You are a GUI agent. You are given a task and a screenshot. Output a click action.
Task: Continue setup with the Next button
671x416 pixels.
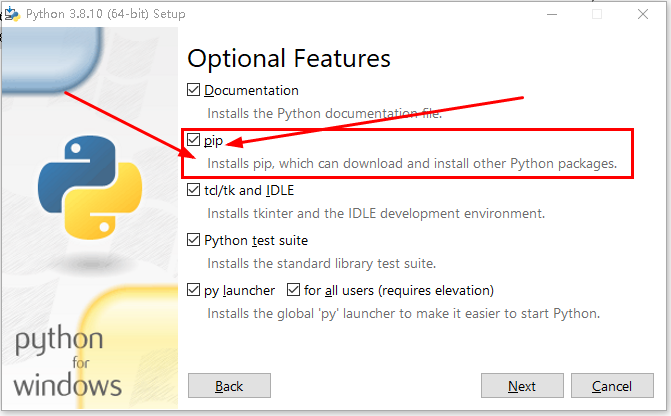(522, 386)
